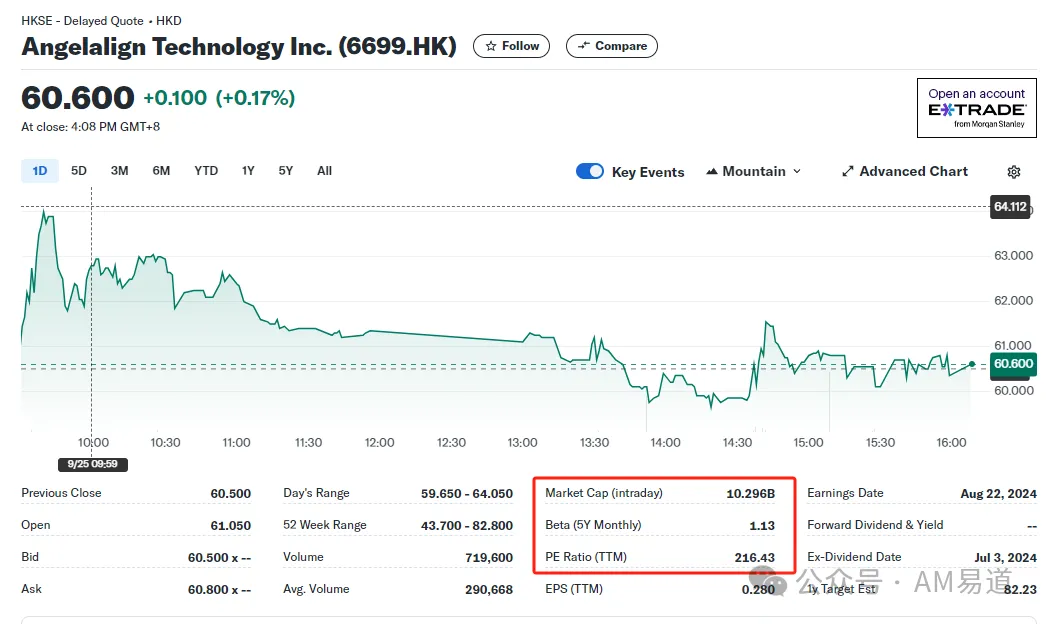Click the Previous Close value 60.500
This screenshot has width=1046, height=624.
click(x=231, y=494)
